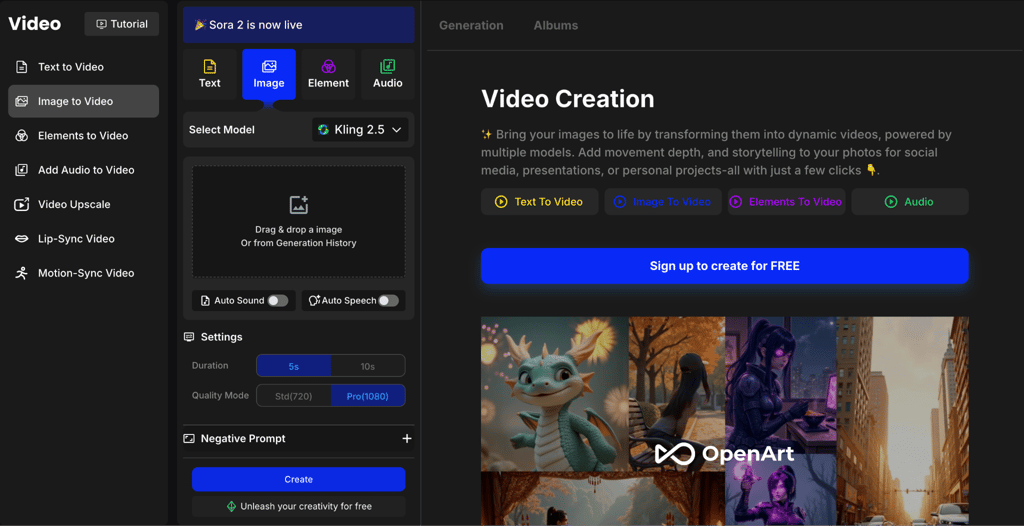This screenshot has height=526, width=1024.
Task: Click play icon on green Audio button
Action: (x=891, y=202)
